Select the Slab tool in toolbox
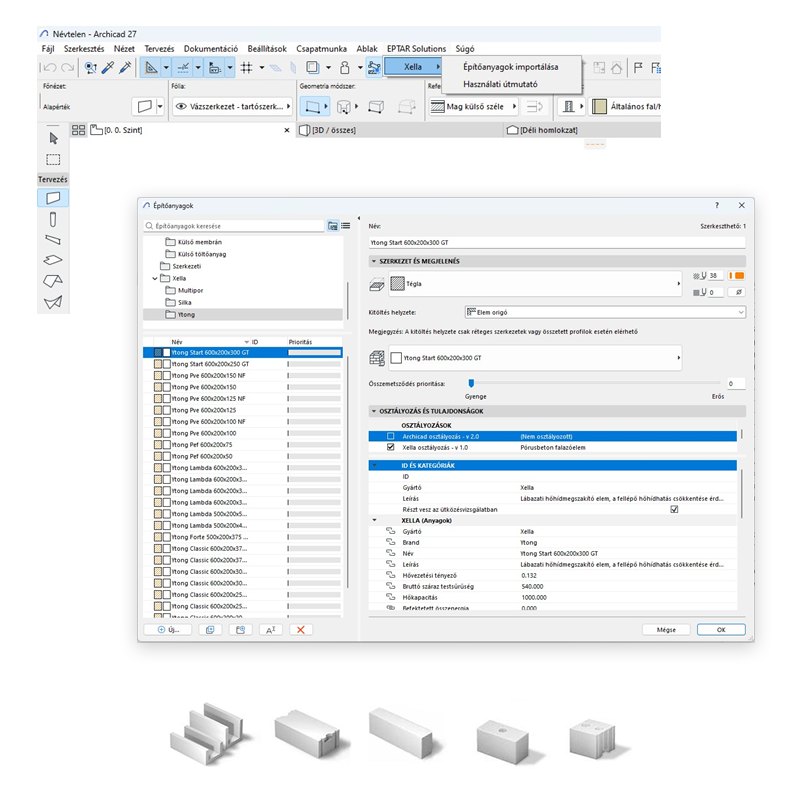 point(53,260)
